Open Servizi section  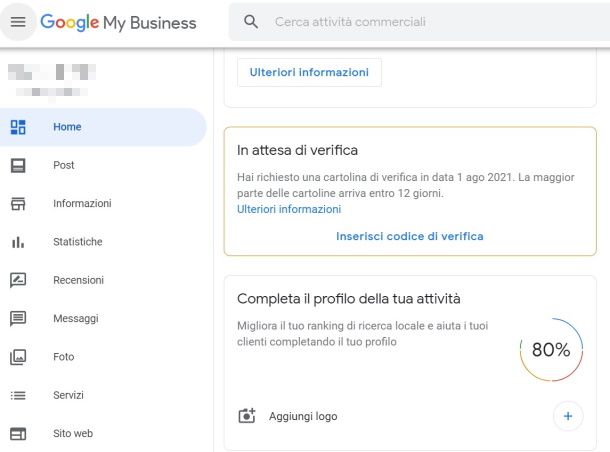[103, 395]
